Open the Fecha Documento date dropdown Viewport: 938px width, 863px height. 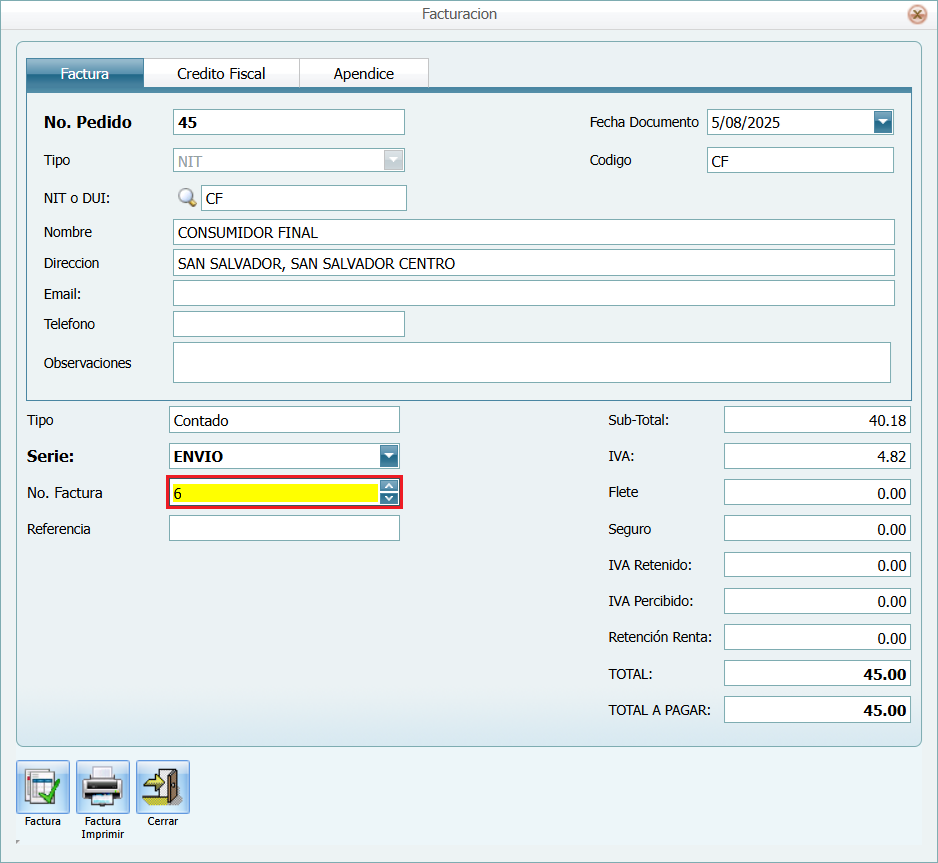tap(882, 122)
